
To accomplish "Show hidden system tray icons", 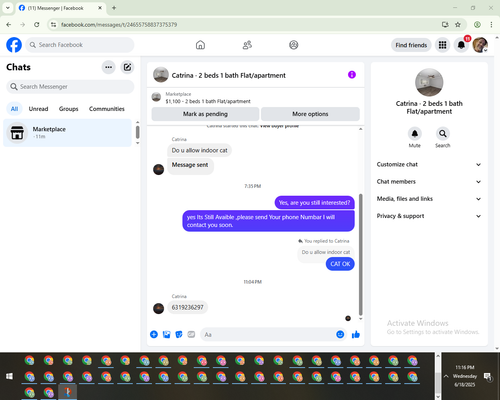I will point(446,376).
